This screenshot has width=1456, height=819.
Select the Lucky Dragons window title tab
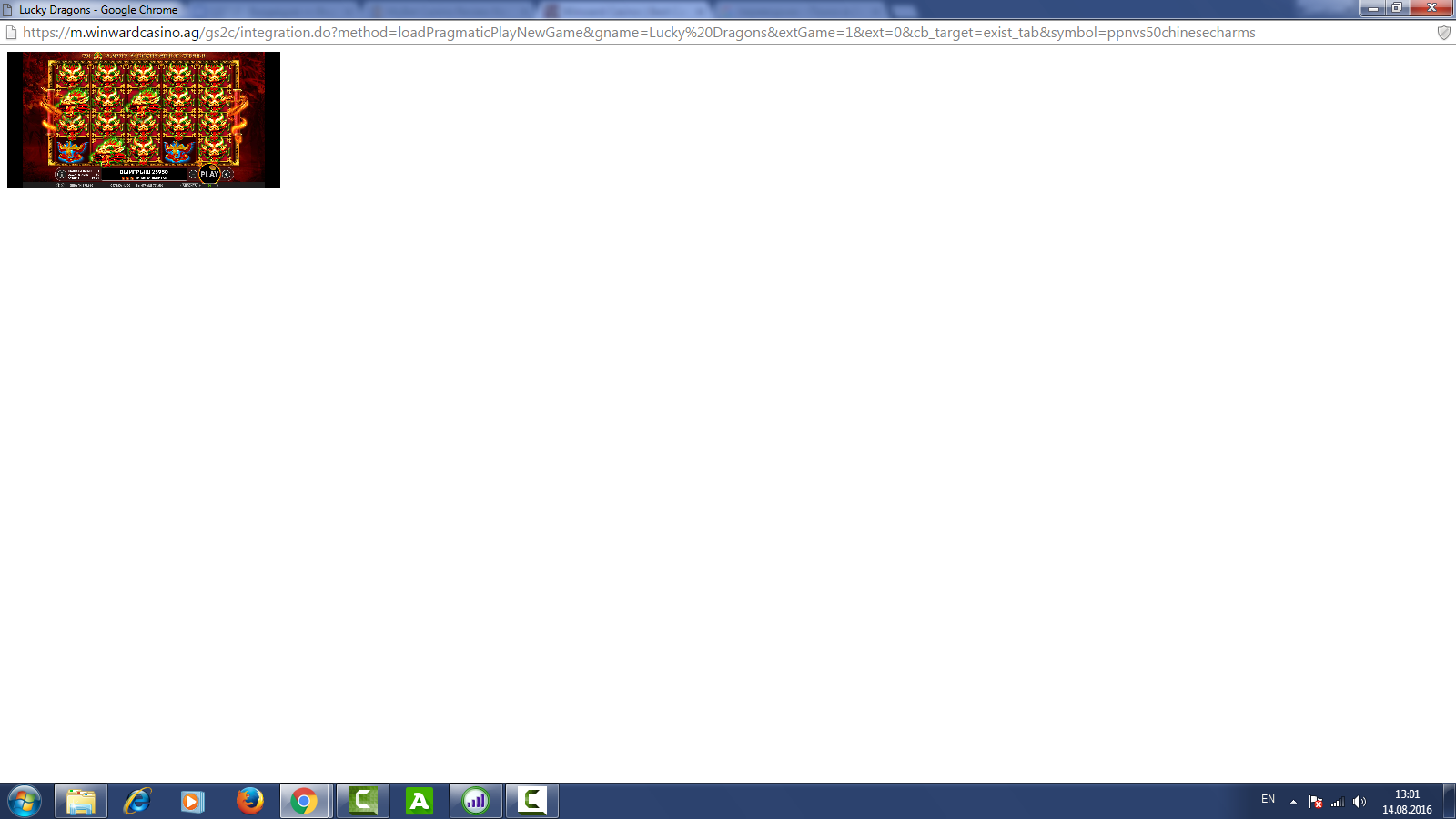98,10
